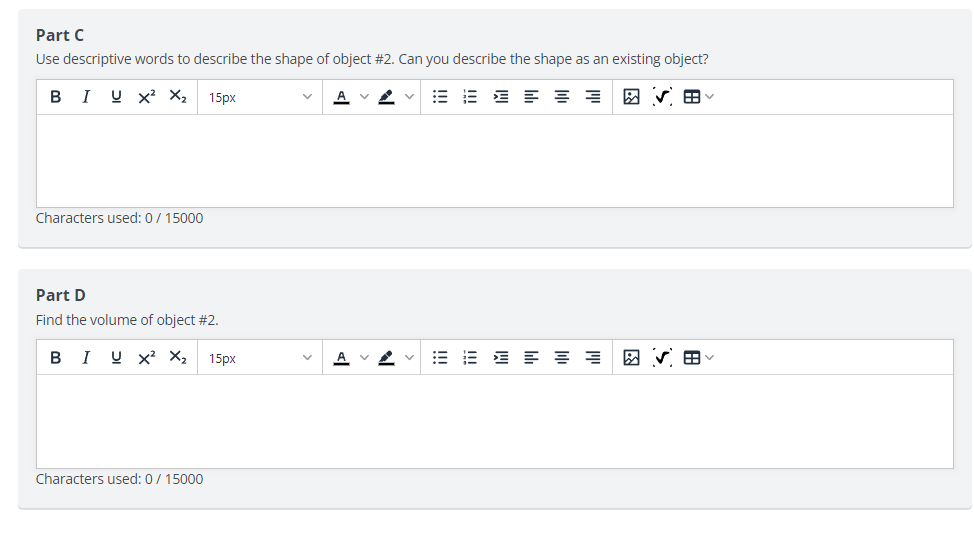Screen dimensions: 974x537
Task: Open equation editor in Part D
Action: coord(662,358)
